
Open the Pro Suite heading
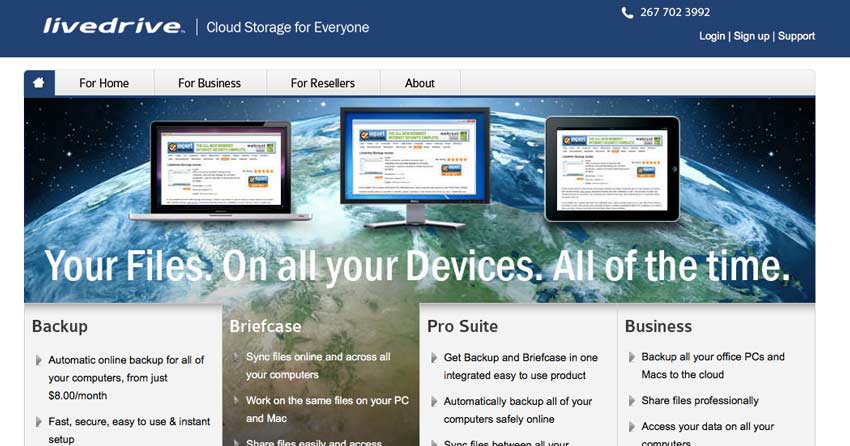[462, 326]
